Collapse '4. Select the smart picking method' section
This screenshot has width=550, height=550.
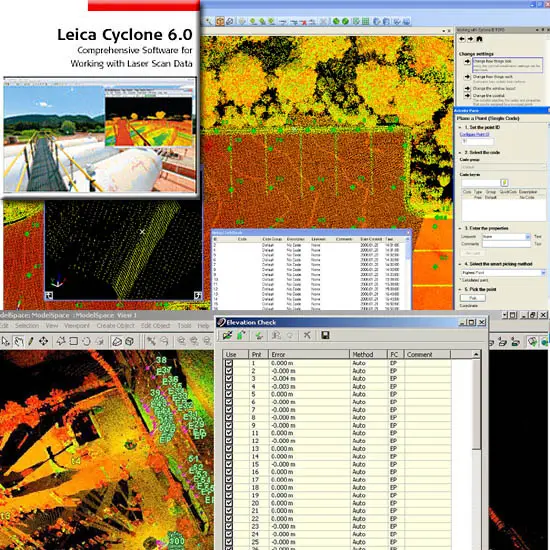coord(460,264)
